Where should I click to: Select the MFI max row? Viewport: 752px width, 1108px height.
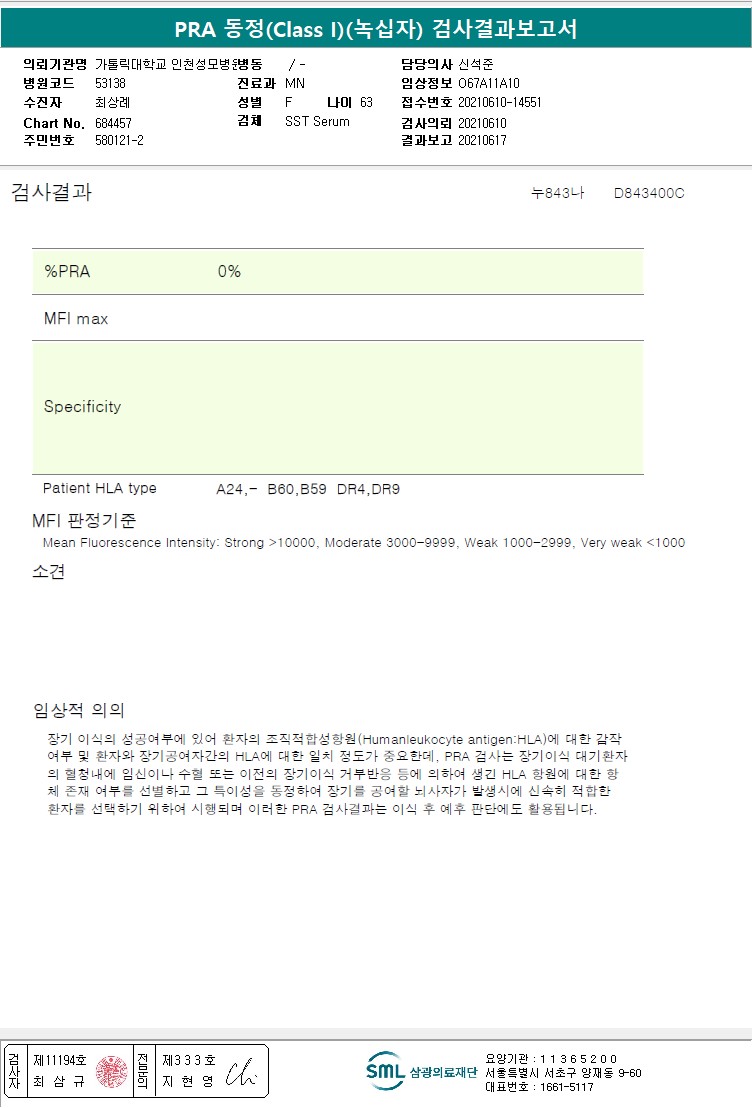(x=338, y=318)
